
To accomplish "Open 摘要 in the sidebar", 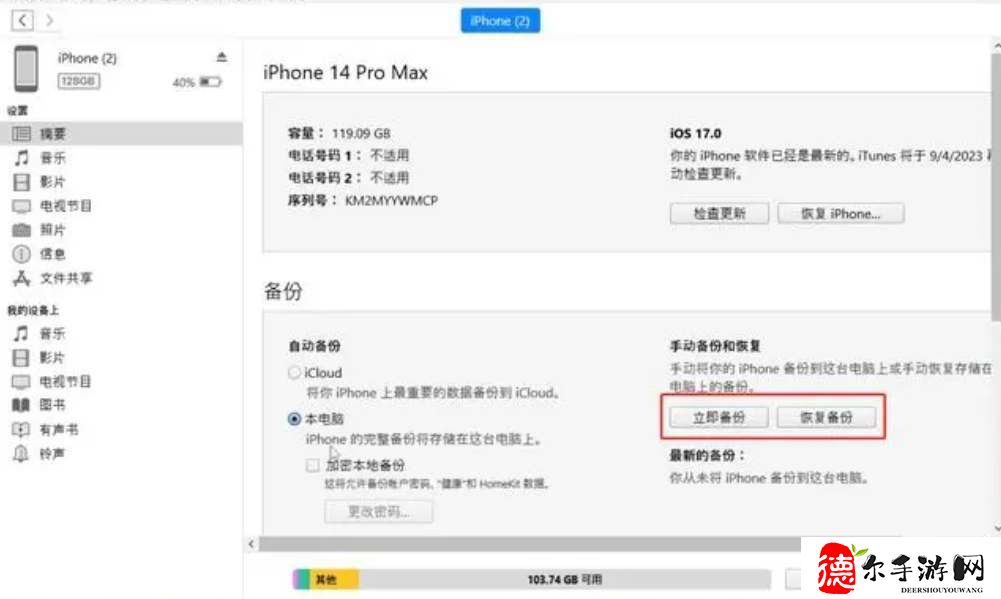I will tap(121, 133).
